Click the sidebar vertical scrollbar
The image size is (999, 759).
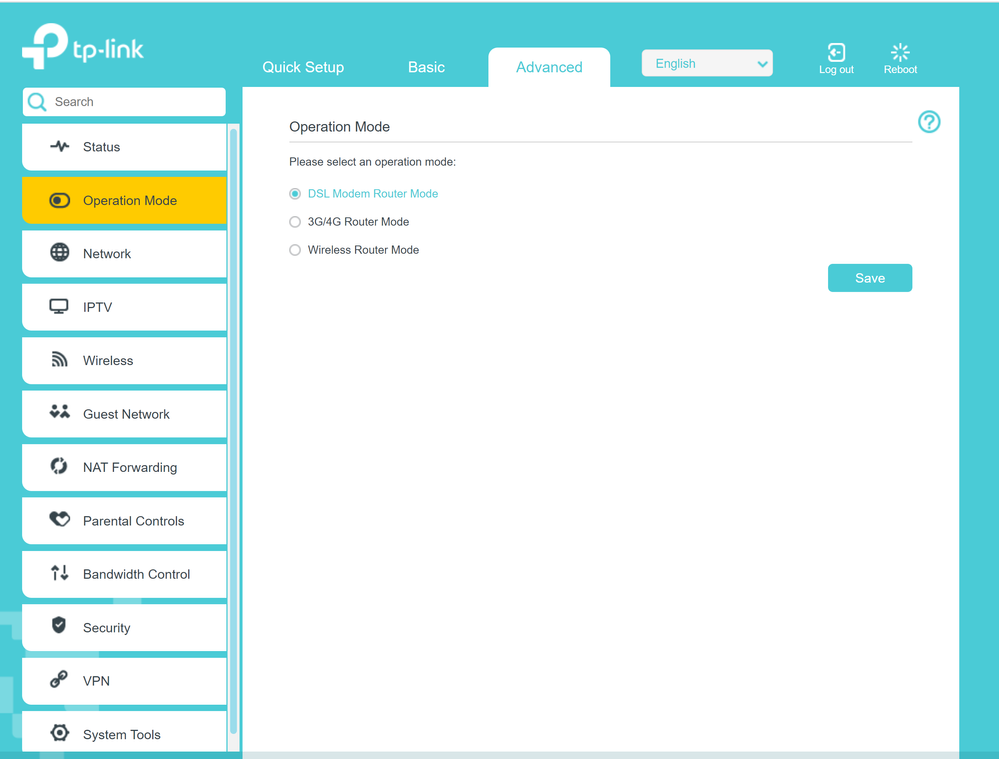234,430
